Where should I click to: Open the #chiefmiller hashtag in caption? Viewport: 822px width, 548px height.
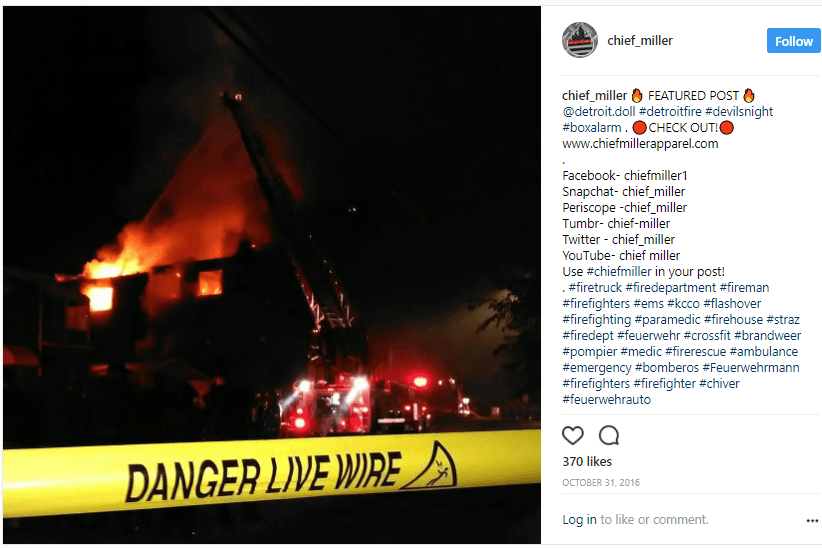click(619, 272)
